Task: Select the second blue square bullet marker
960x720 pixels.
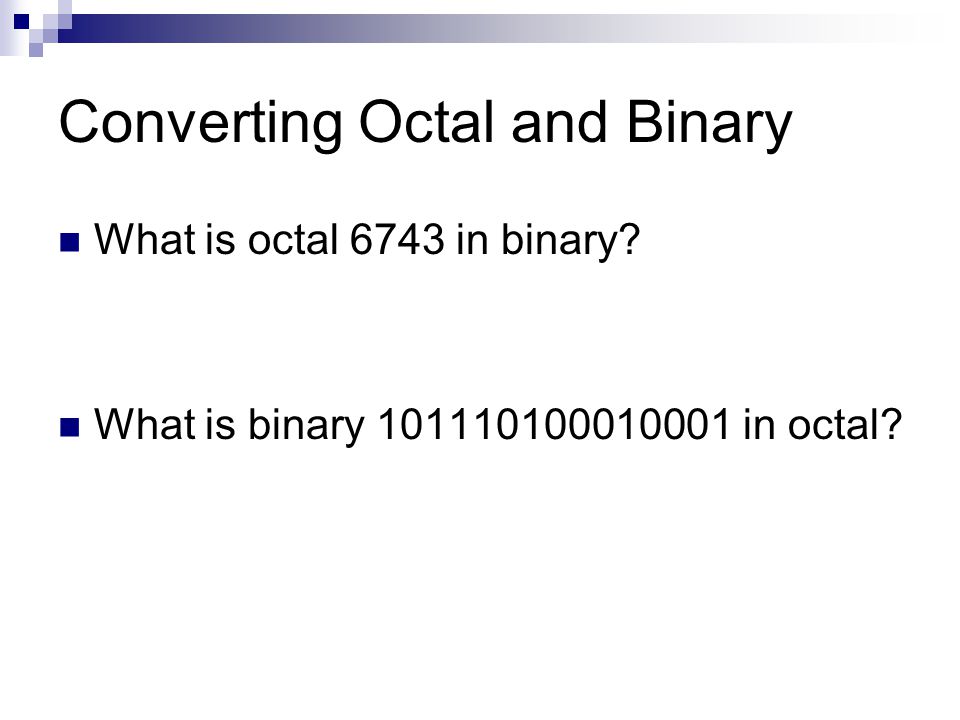Action: [70, 427]
